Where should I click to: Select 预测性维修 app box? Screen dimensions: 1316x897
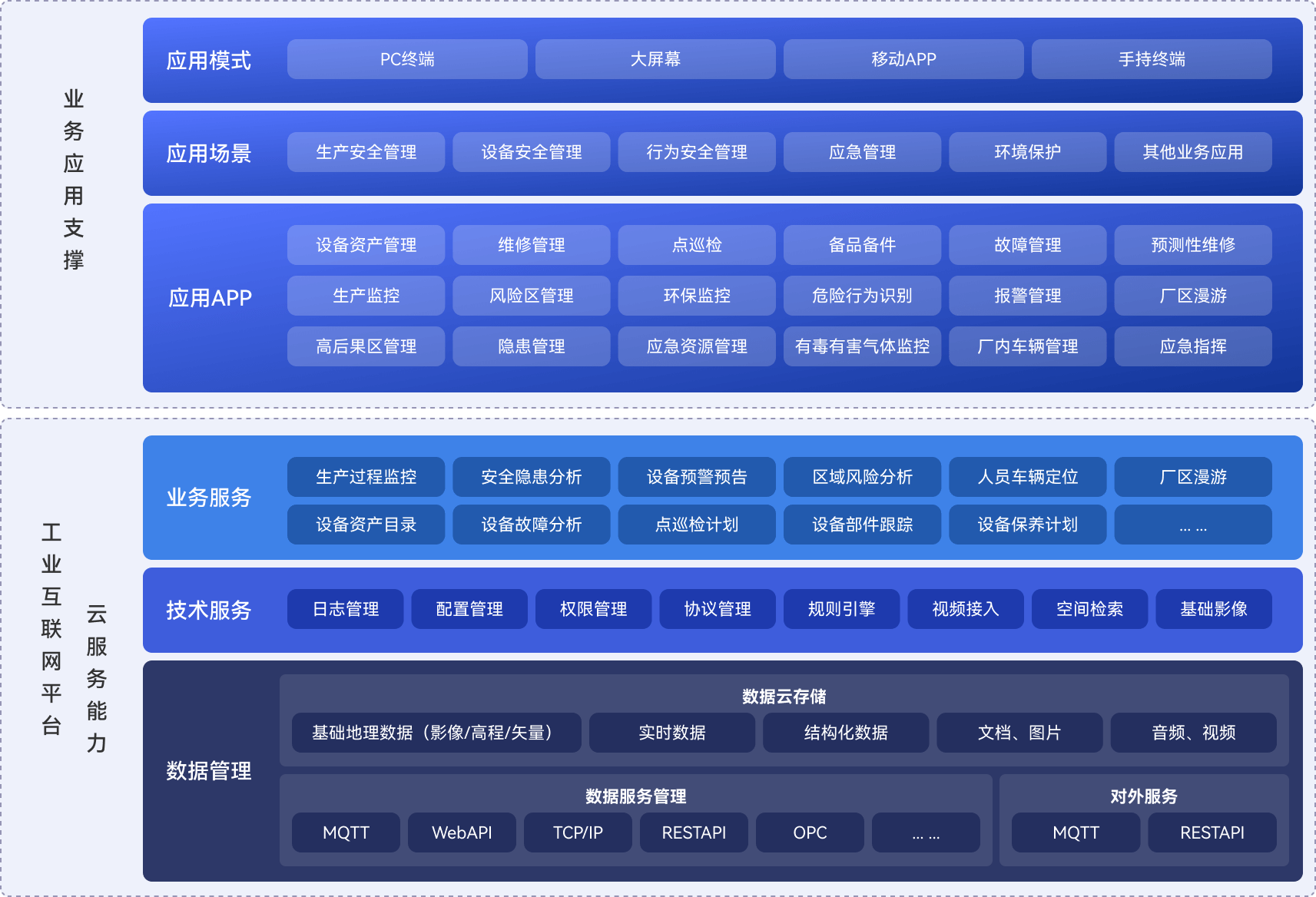[x=1193, y=245]
